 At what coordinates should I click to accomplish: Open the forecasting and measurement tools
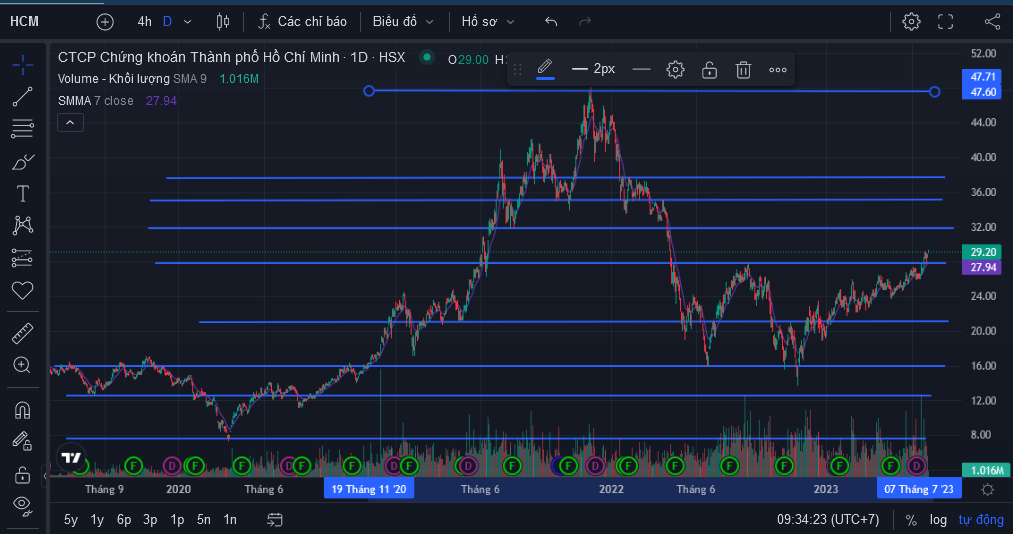point(23,258)
